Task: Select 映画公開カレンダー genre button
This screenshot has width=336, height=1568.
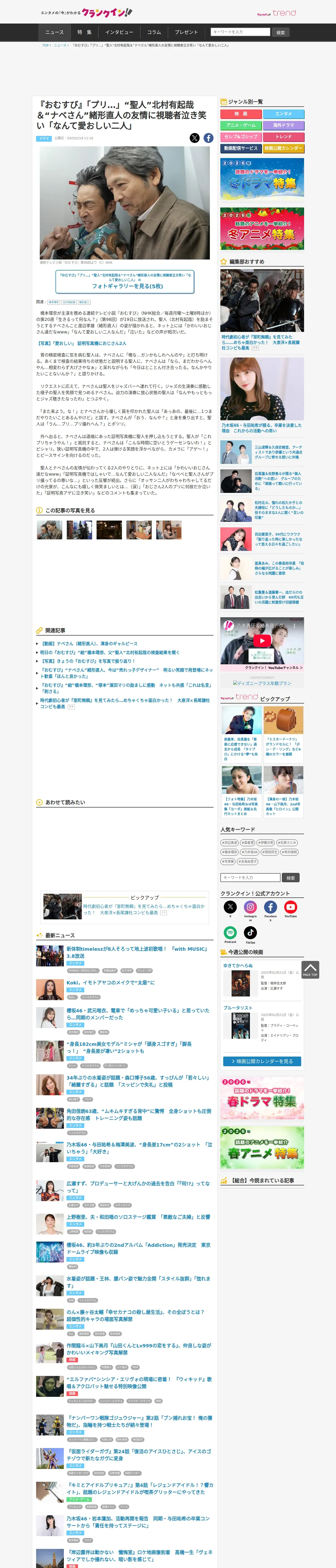Action: (x=284, y=148)
